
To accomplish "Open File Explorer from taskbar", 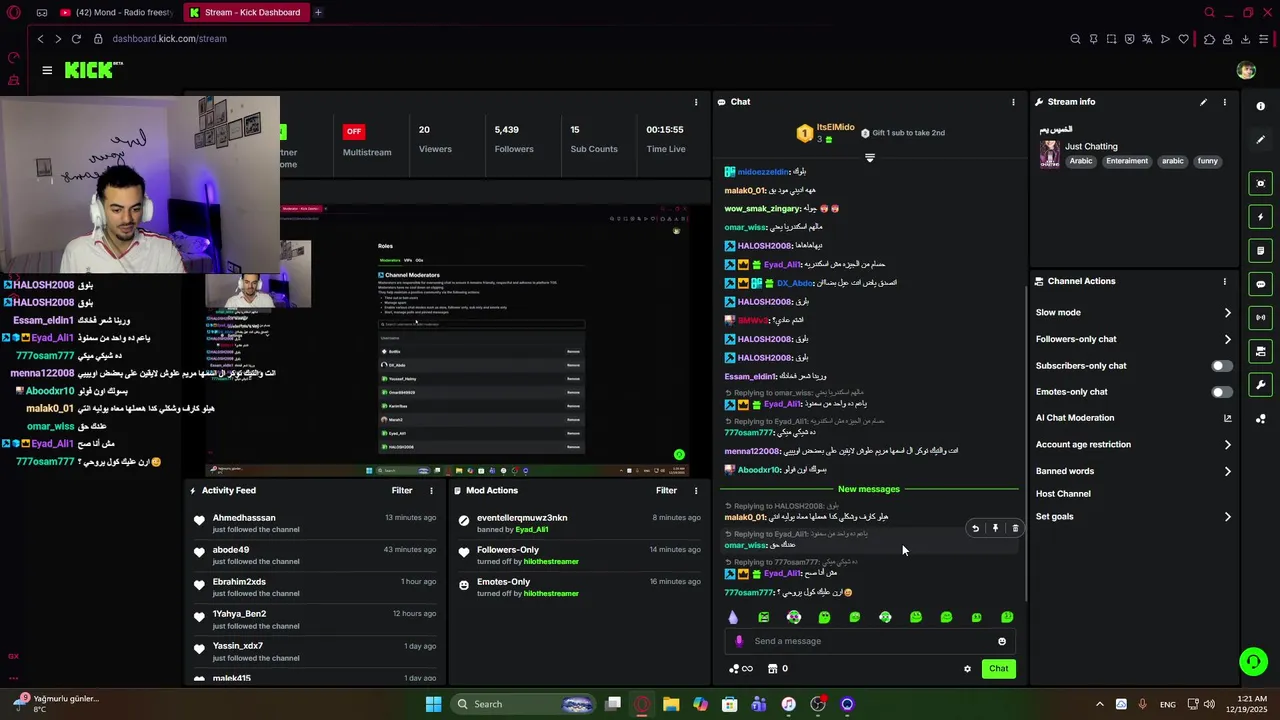I will [671, 704].
